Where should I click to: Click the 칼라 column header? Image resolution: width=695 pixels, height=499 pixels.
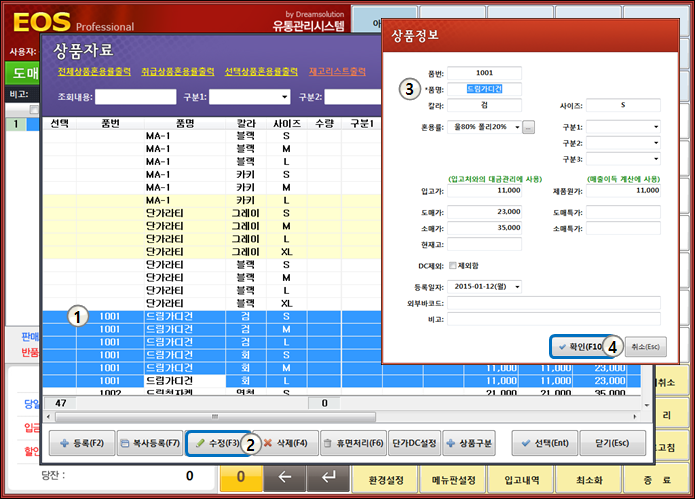click(246, 124)
